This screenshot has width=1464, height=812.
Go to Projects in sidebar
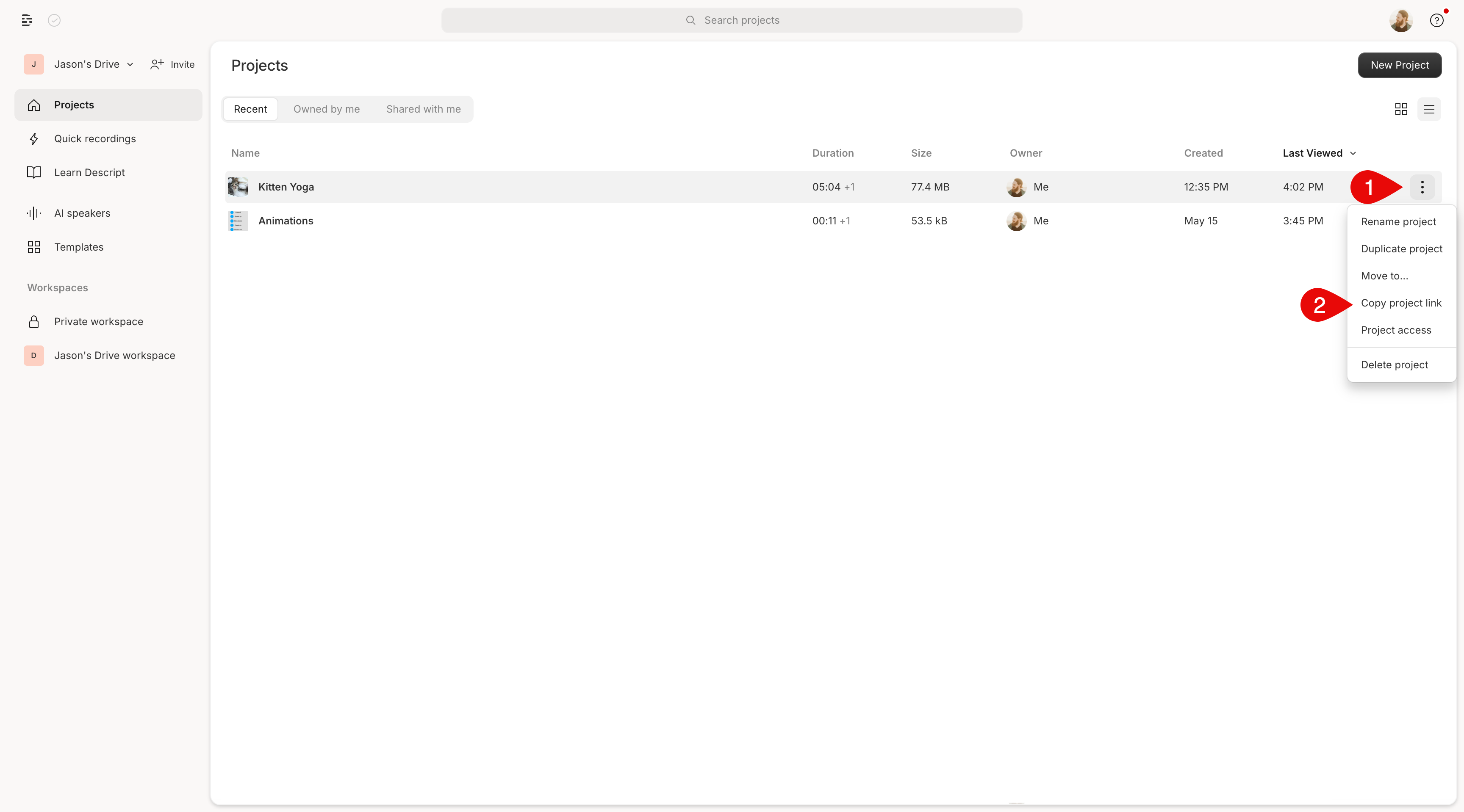pyautogui.click(x=108, y=105)
